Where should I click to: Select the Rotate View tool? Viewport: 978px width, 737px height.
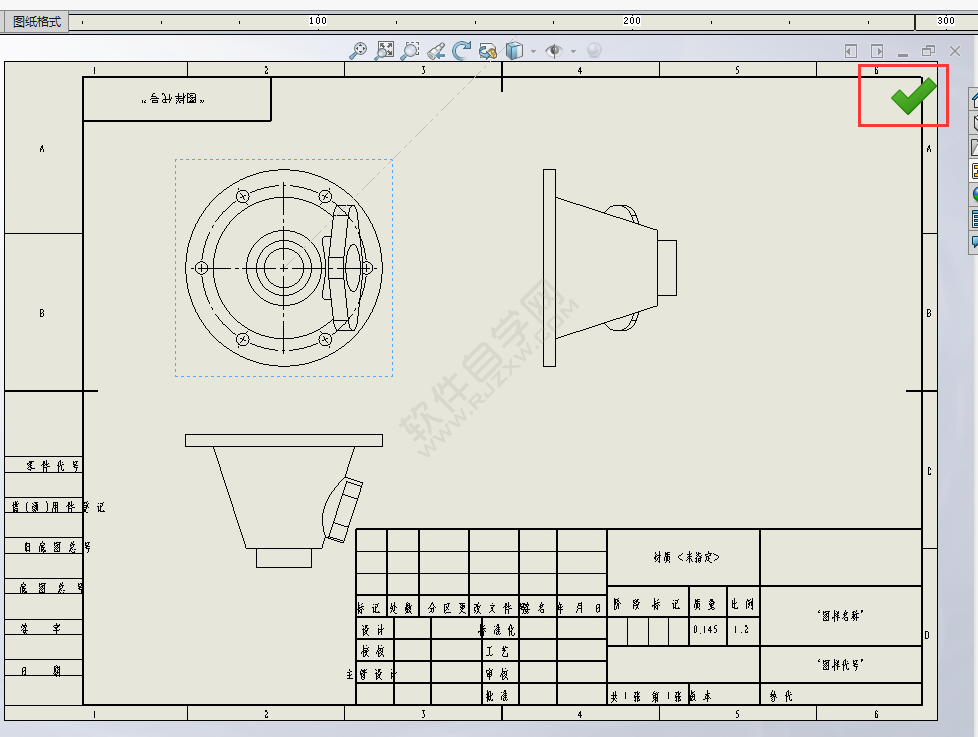pyautogui.click(x=461, y=50)
